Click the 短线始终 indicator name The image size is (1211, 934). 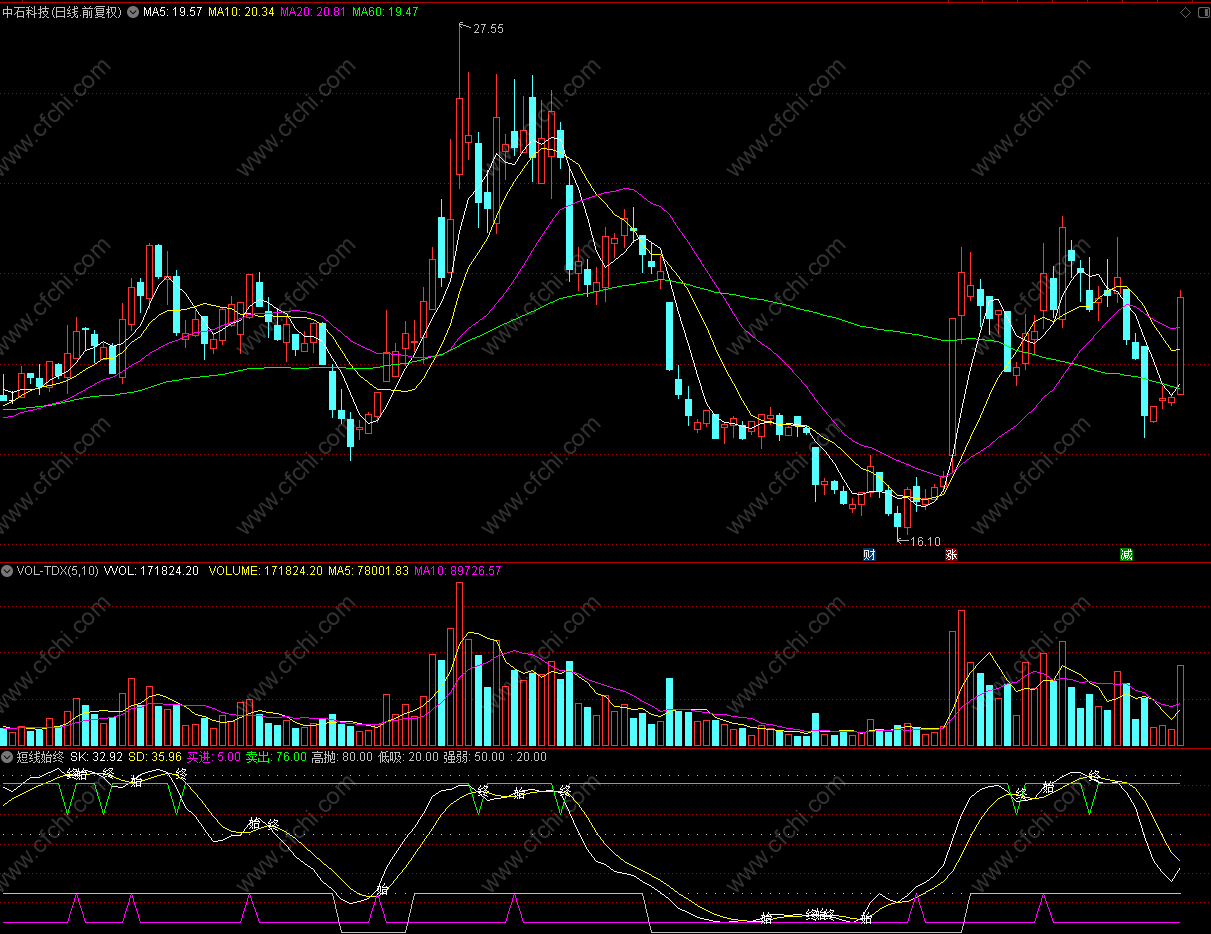41,757
